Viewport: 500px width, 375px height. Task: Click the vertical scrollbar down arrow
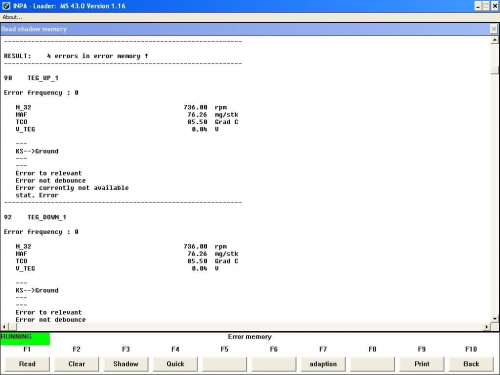(x=495, y=319)
